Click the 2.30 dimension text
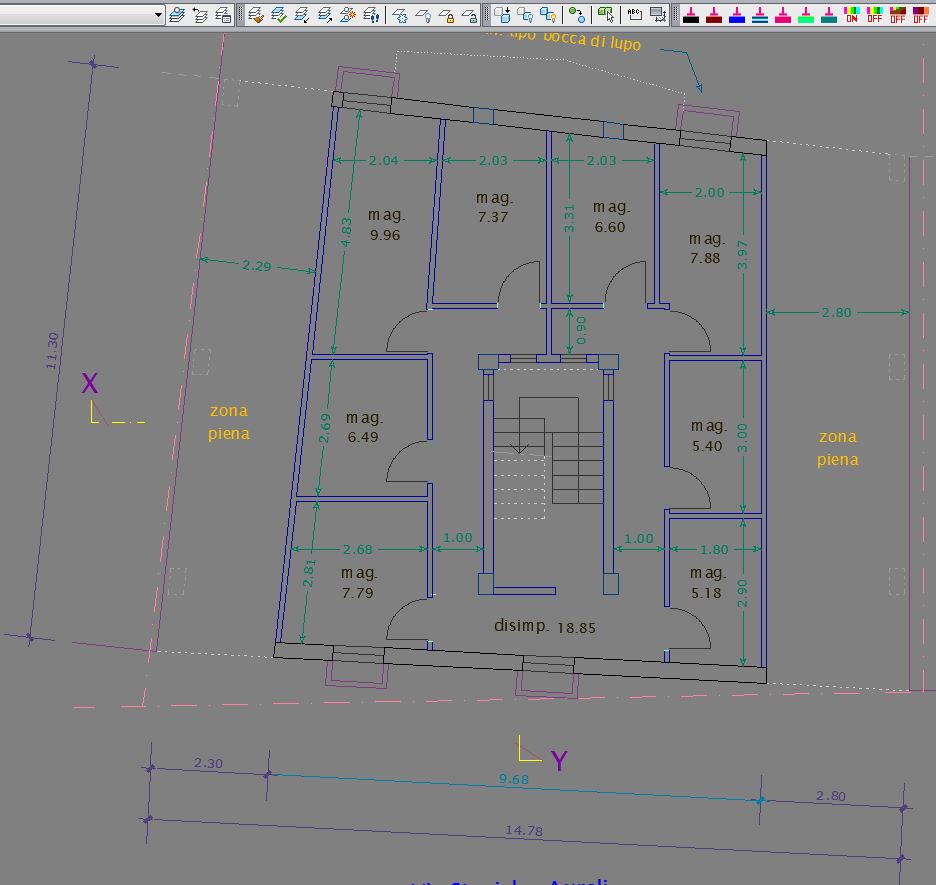936x885 pixels. [208, 763]
